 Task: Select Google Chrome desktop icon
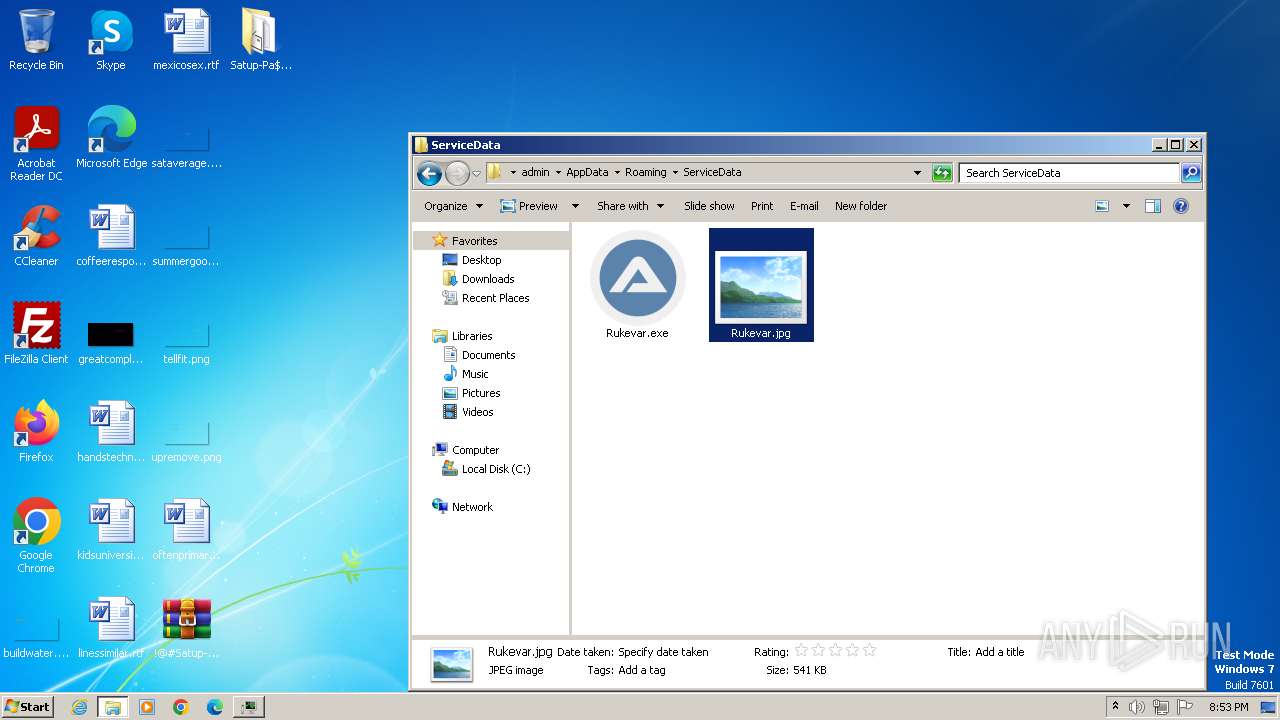pyautogui.click(x=36, y=536)
